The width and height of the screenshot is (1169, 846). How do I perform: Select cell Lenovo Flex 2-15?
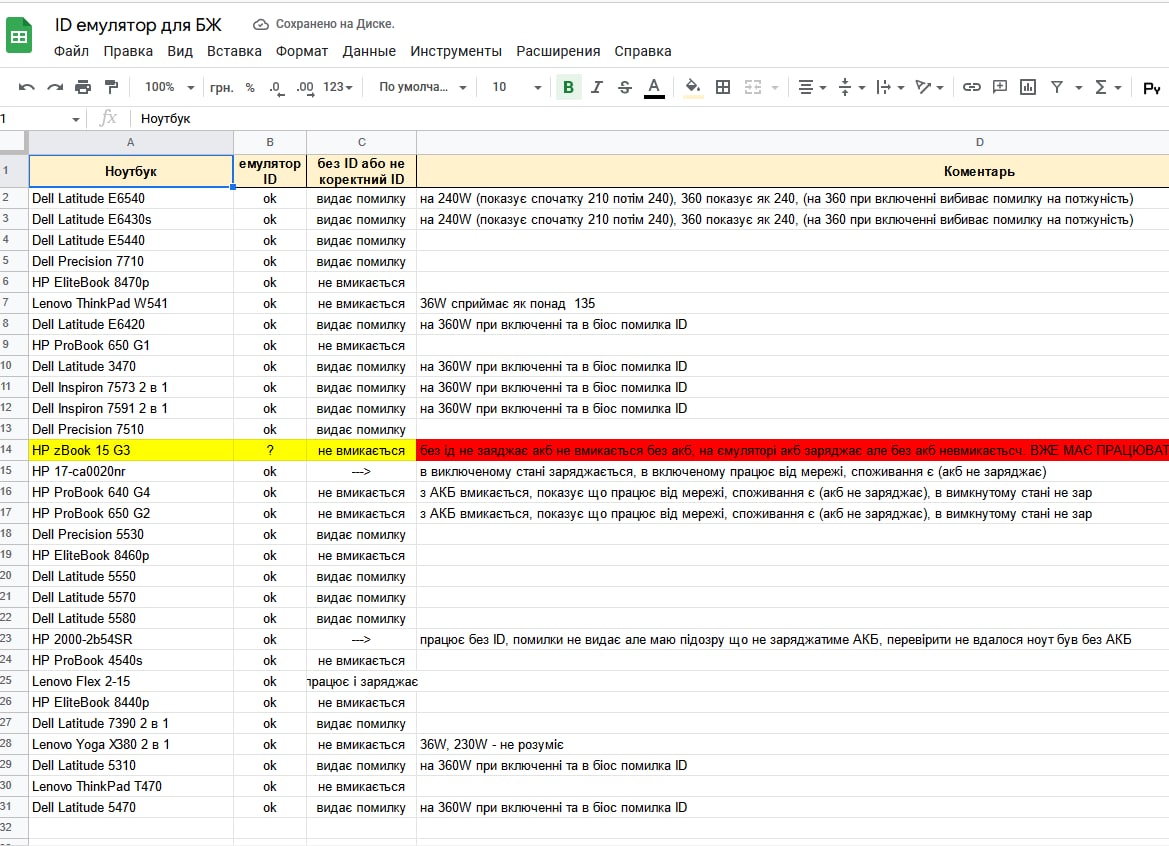[130, 681]
